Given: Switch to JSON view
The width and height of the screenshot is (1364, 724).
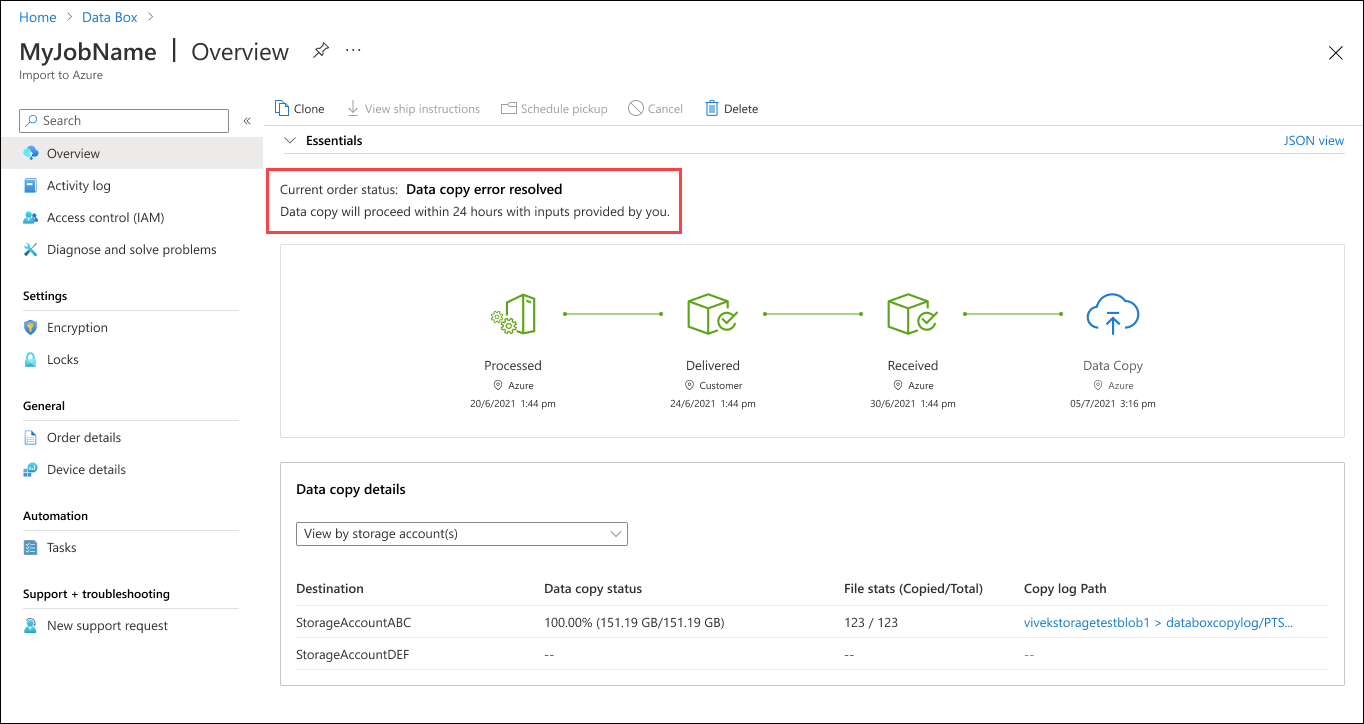Looking at the screenshot, I should pos(1313,140).
